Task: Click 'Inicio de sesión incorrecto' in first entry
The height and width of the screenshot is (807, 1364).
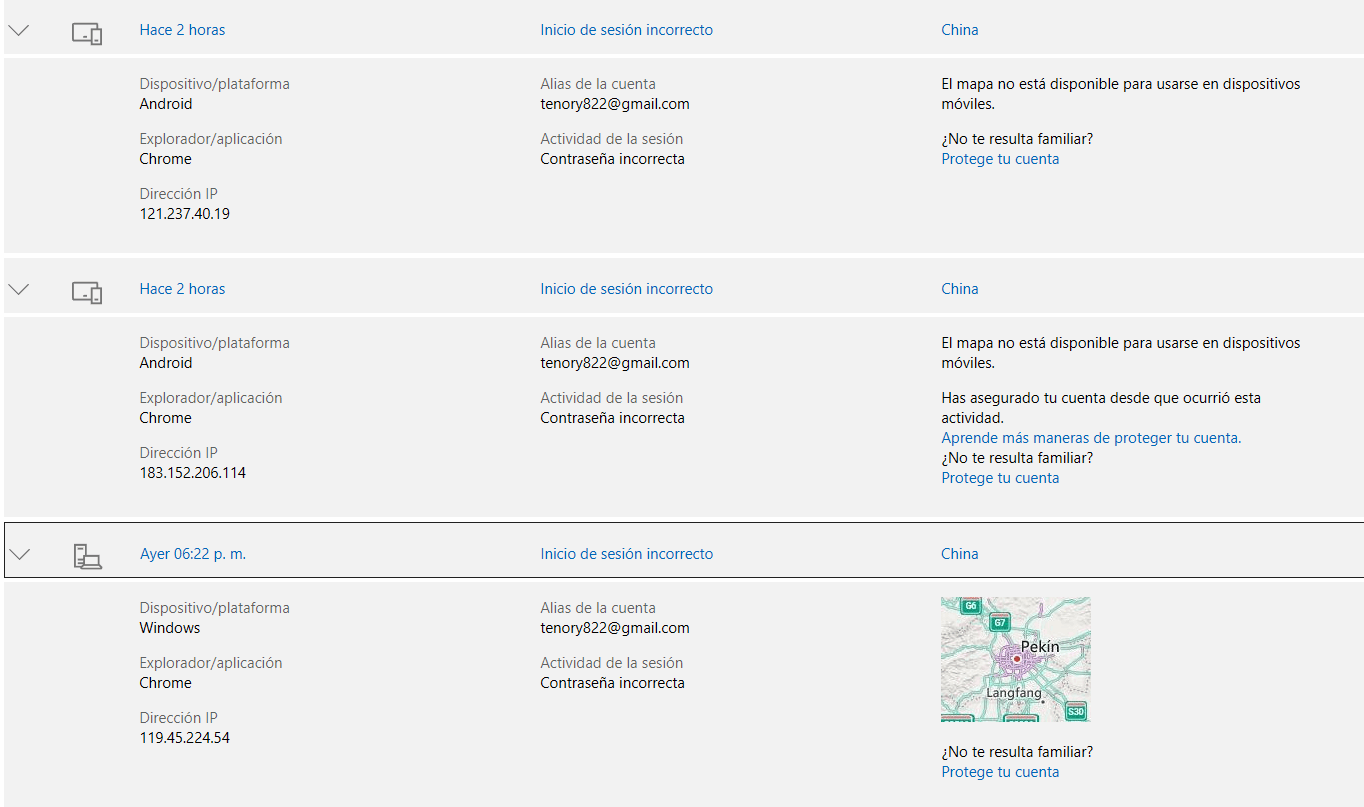Action: coord(627,30)
